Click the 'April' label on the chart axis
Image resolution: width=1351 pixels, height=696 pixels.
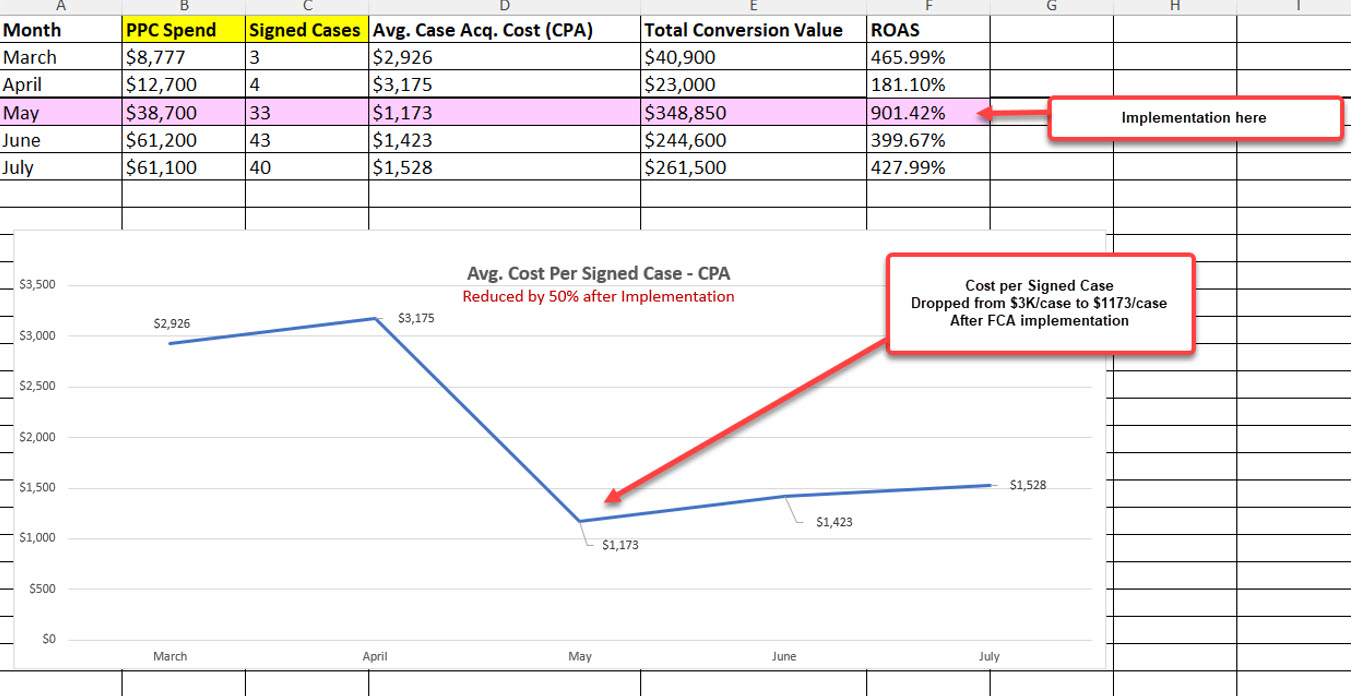[375, 657]
